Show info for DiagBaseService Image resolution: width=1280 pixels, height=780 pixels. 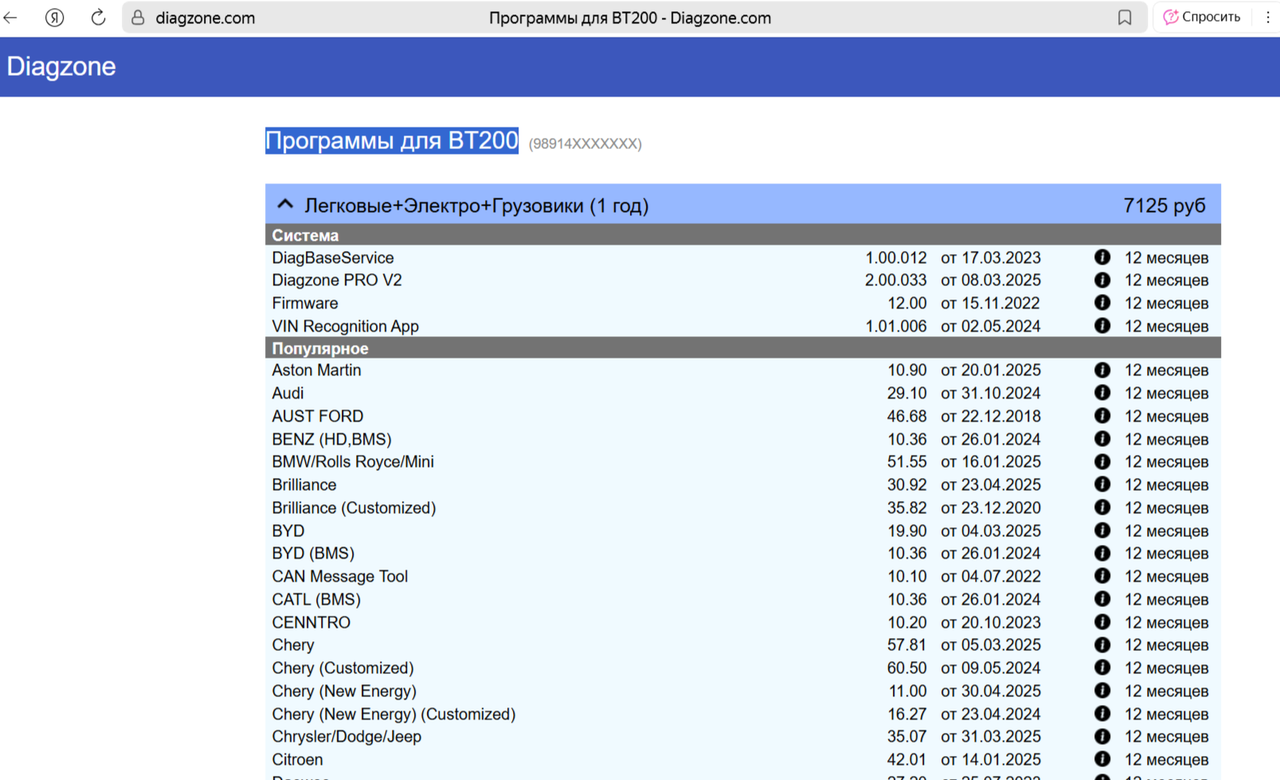point(1102,257)
